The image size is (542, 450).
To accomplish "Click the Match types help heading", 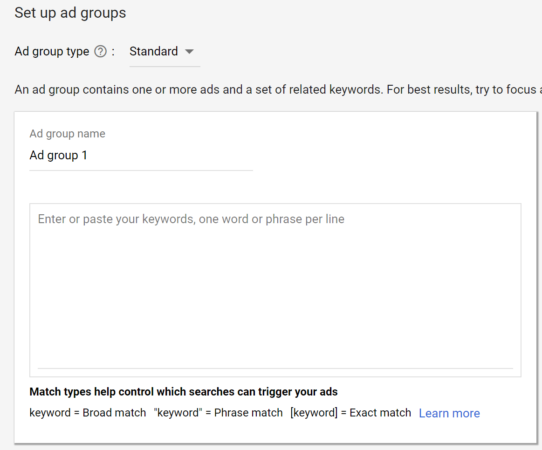I will tap(184, 392).
